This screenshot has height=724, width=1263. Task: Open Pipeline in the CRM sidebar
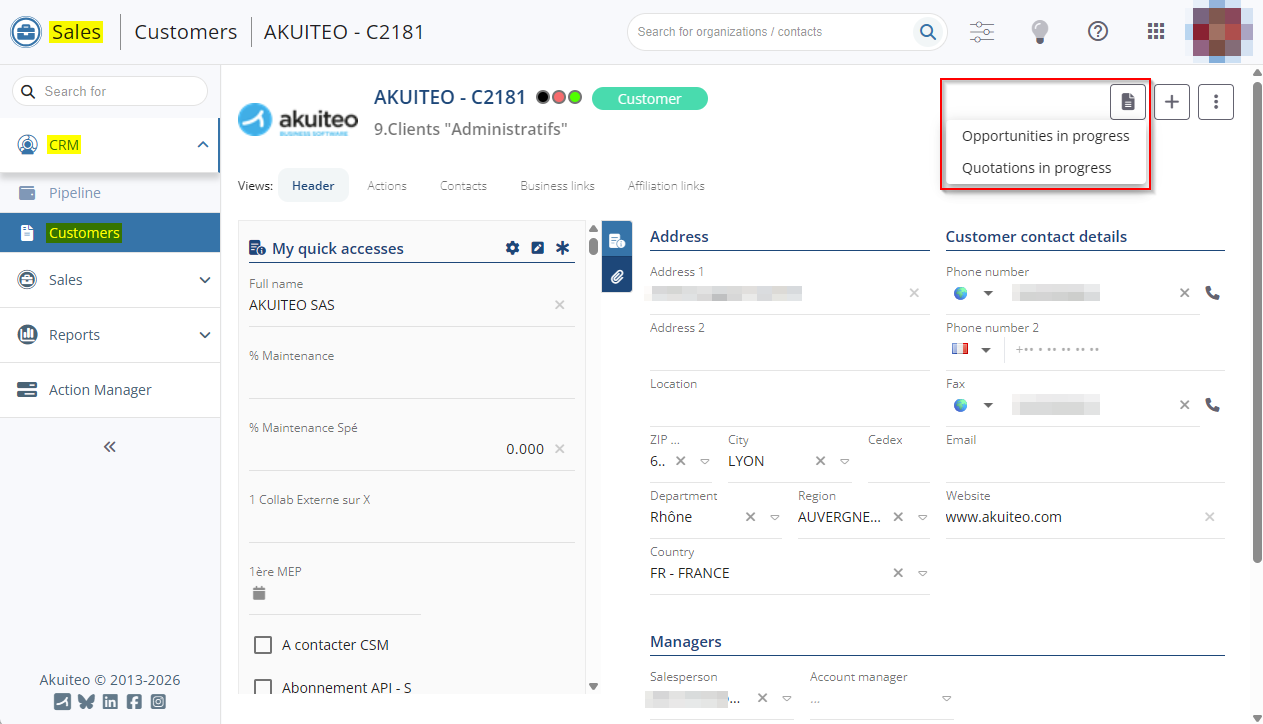click(x=75, y=193)
